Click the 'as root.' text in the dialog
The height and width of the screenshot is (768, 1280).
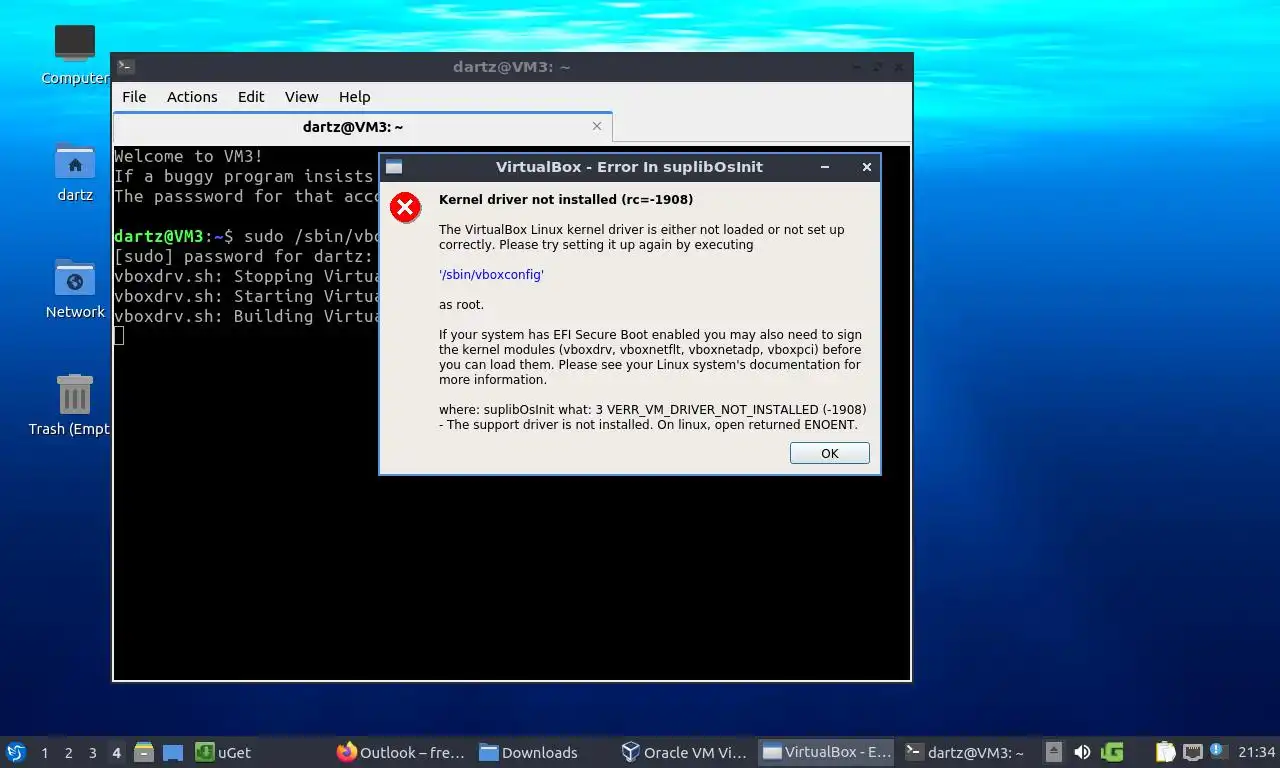pos(461,304)
